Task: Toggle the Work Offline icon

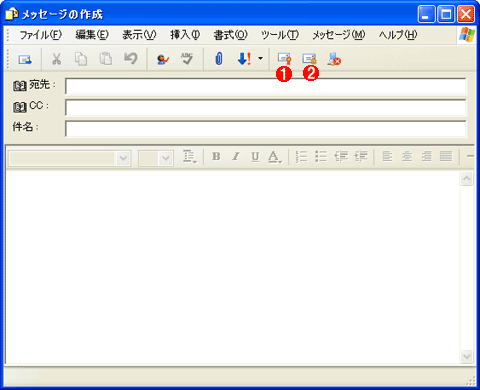Action: point(334,59)
